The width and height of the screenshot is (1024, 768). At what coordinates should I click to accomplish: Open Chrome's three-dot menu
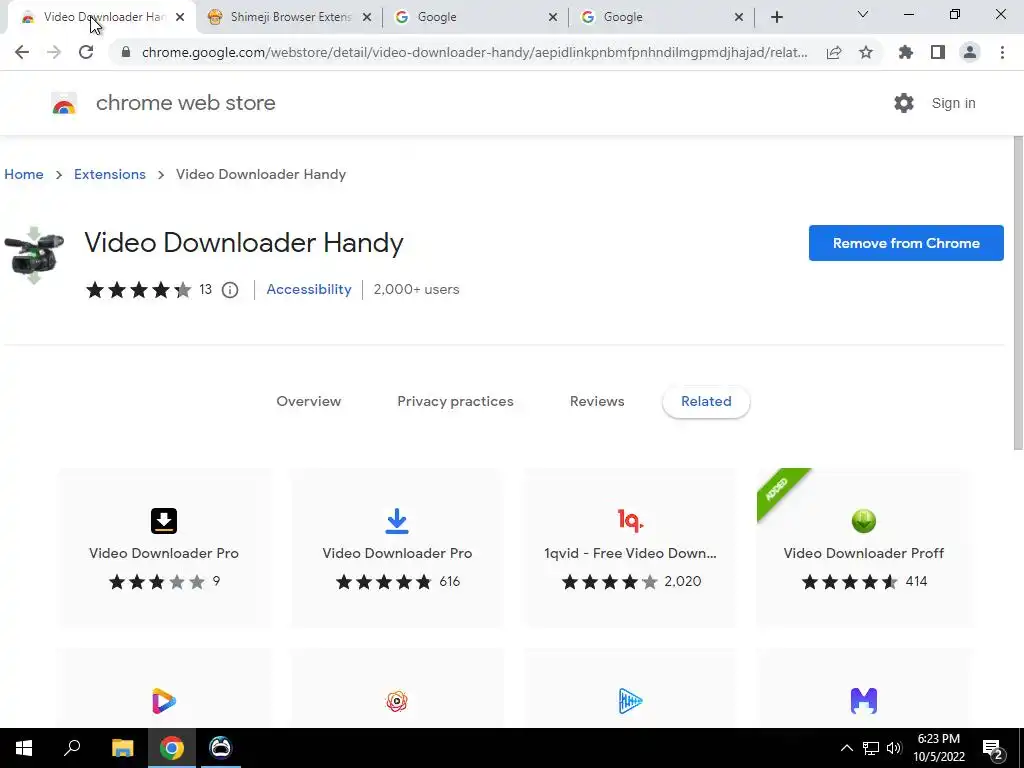point(1002,52)
